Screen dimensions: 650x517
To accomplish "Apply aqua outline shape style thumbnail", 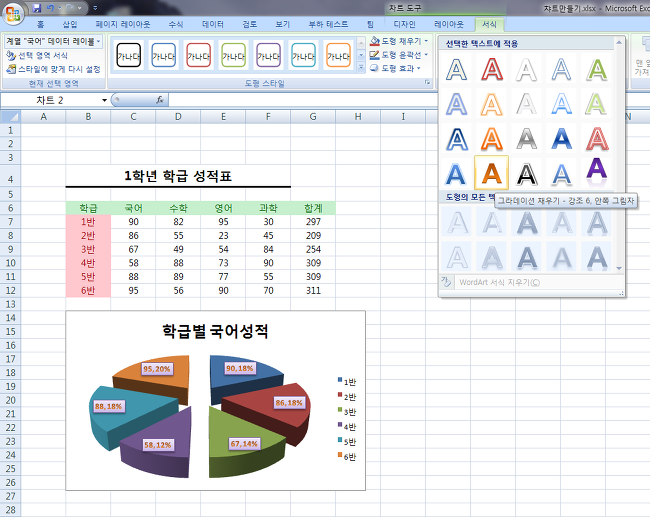I will pos(303,56).
